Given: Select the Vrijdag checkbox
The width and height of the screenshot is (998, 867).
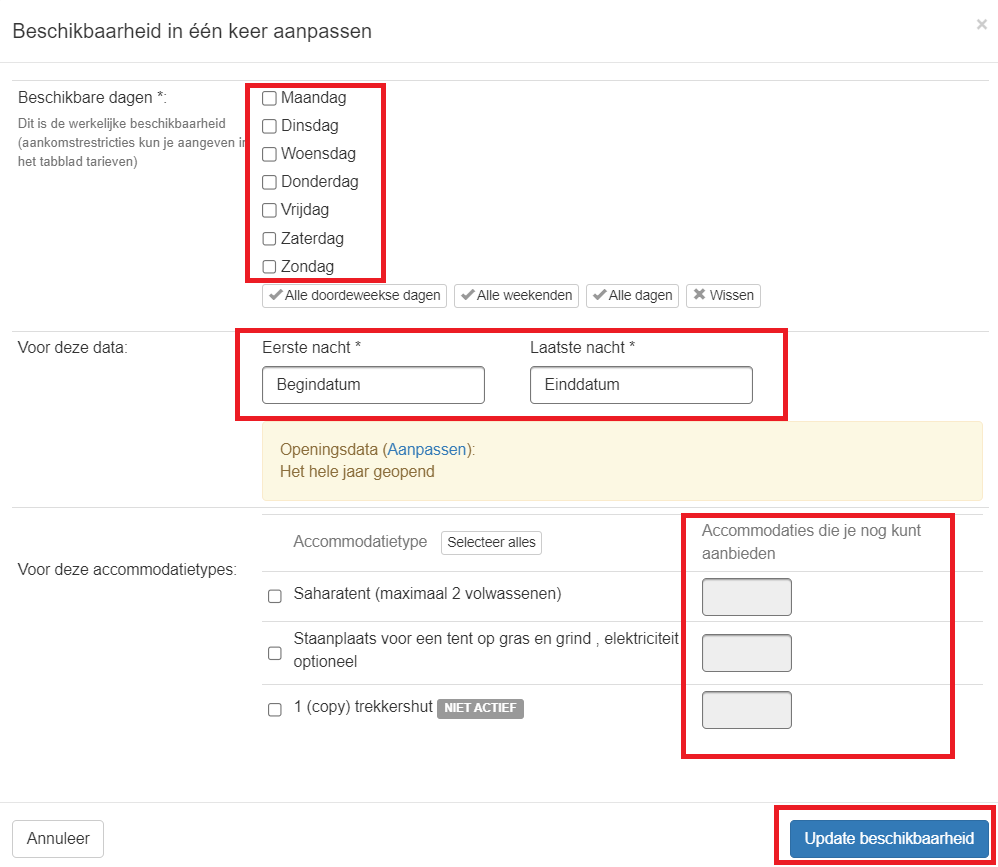Looking at the screenshot, I should point(269,210).
